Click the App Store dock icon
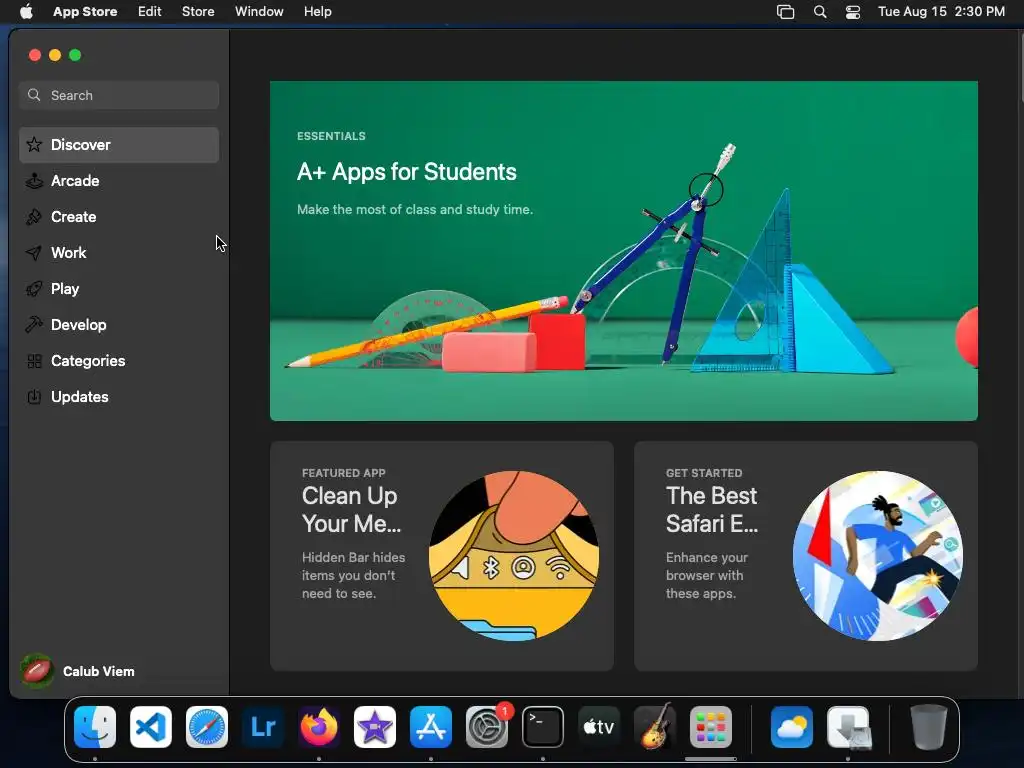Viewport: 1024px width, 768px height. [x=431, y=727]
